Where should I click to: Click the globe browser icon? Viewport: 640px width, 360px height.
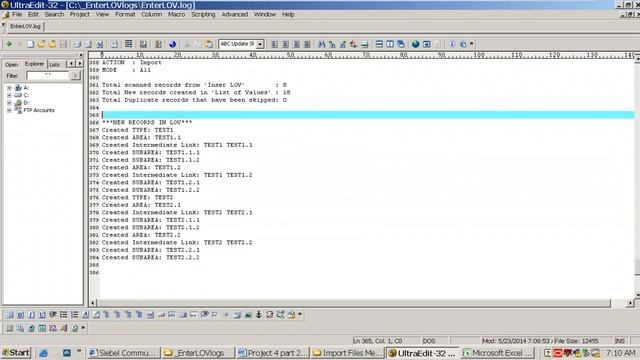(x=416, y=44)
